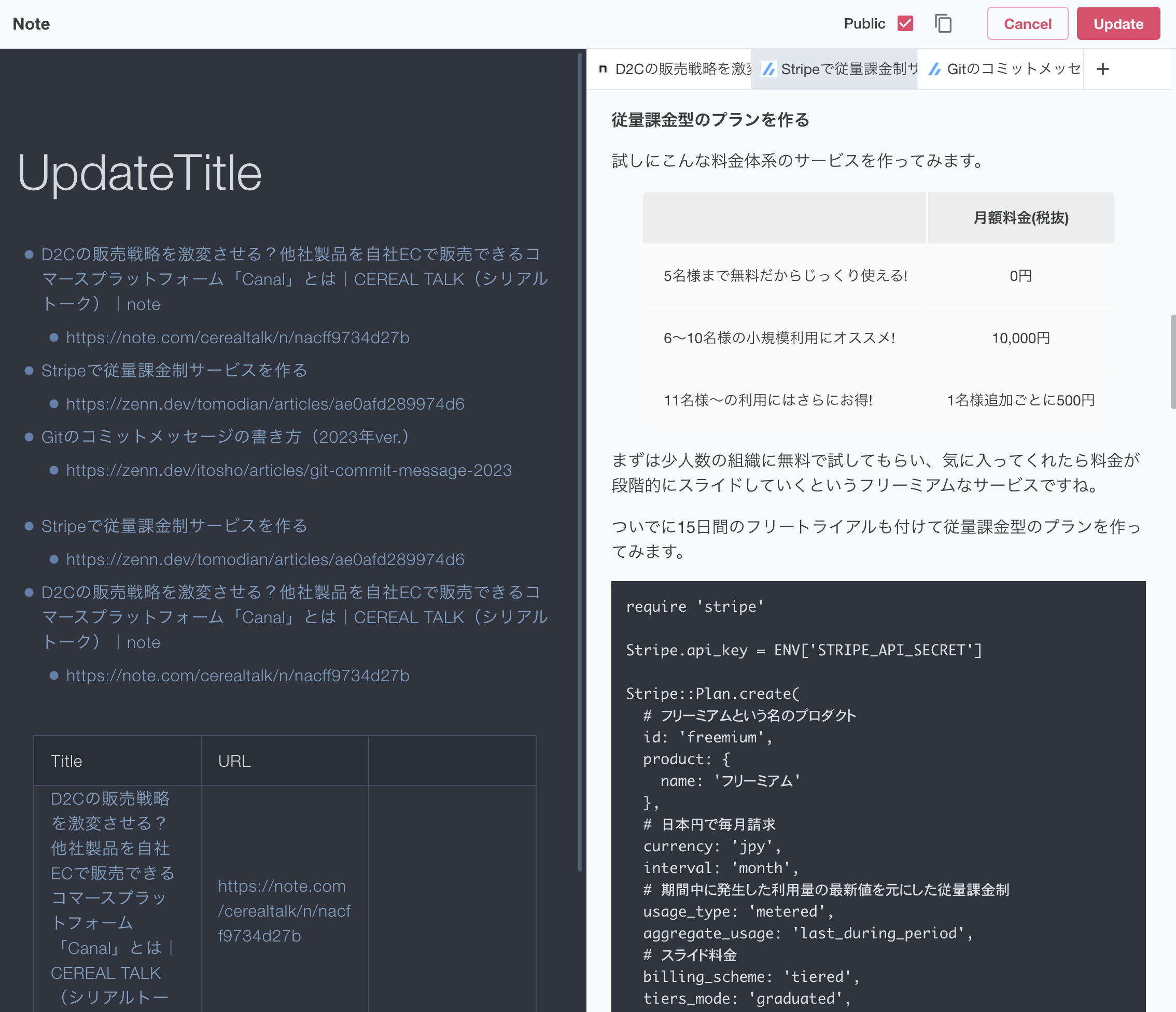
Task: Click the first Stripeで従量課金制サービスを作る link
Action: (x=174, y=371)
